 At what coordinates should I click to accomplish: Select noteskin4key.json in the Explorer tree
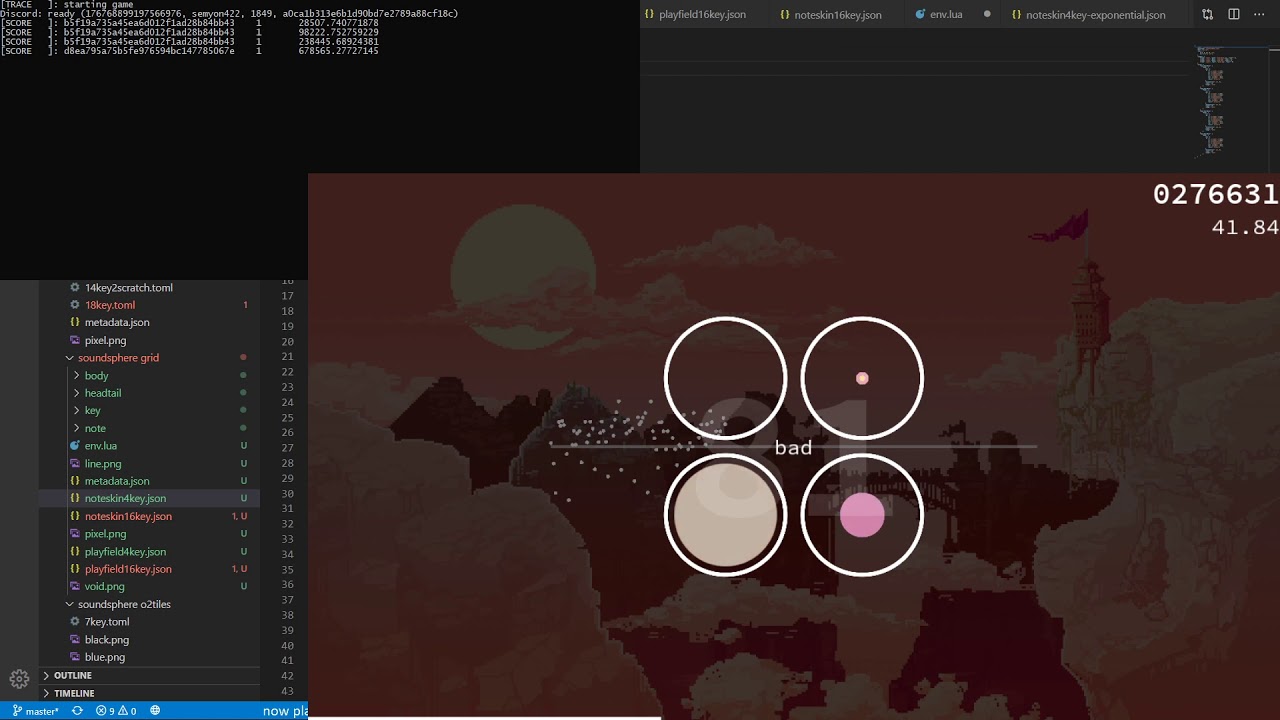coord(150,499)
